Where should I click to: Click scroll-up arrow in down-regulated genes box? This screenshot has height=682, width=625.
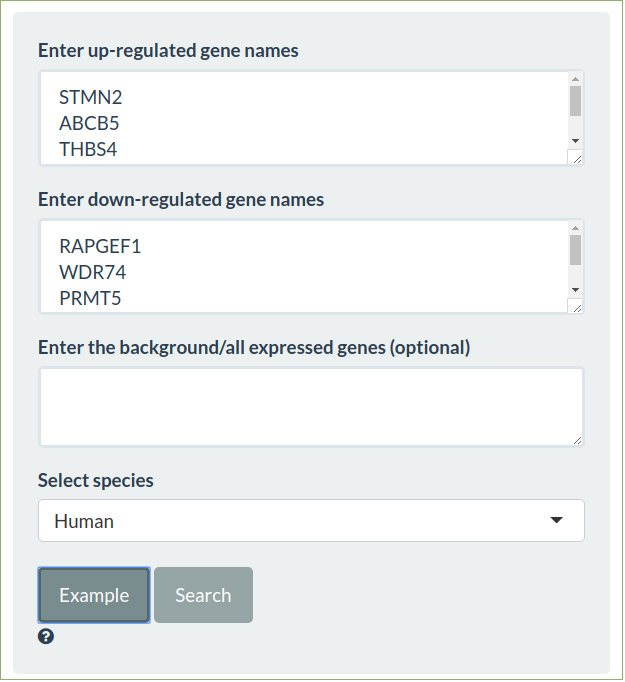pos(575,227)
